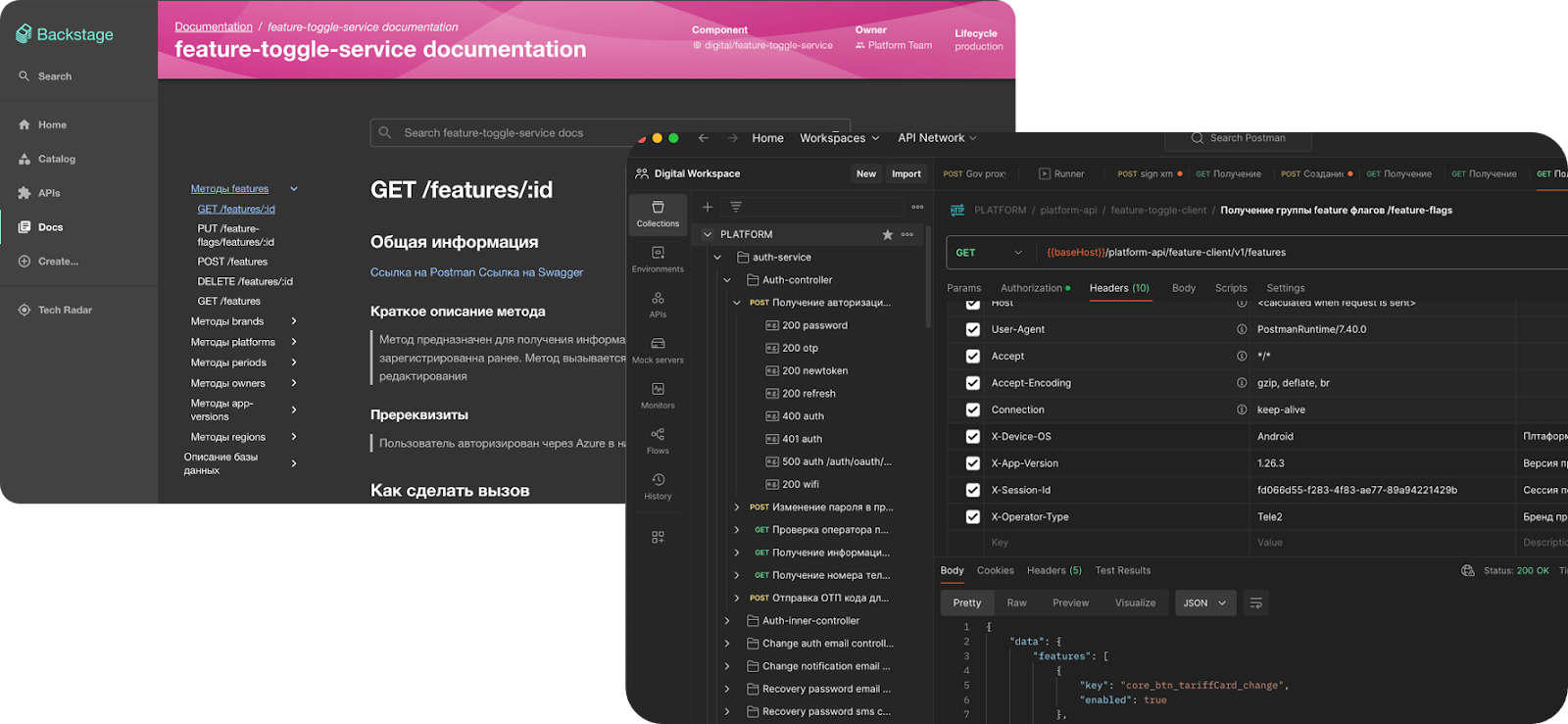This screenshot has width=1568, height=724.
Task: Click the New button in Postman
Action: pos(866,173)
